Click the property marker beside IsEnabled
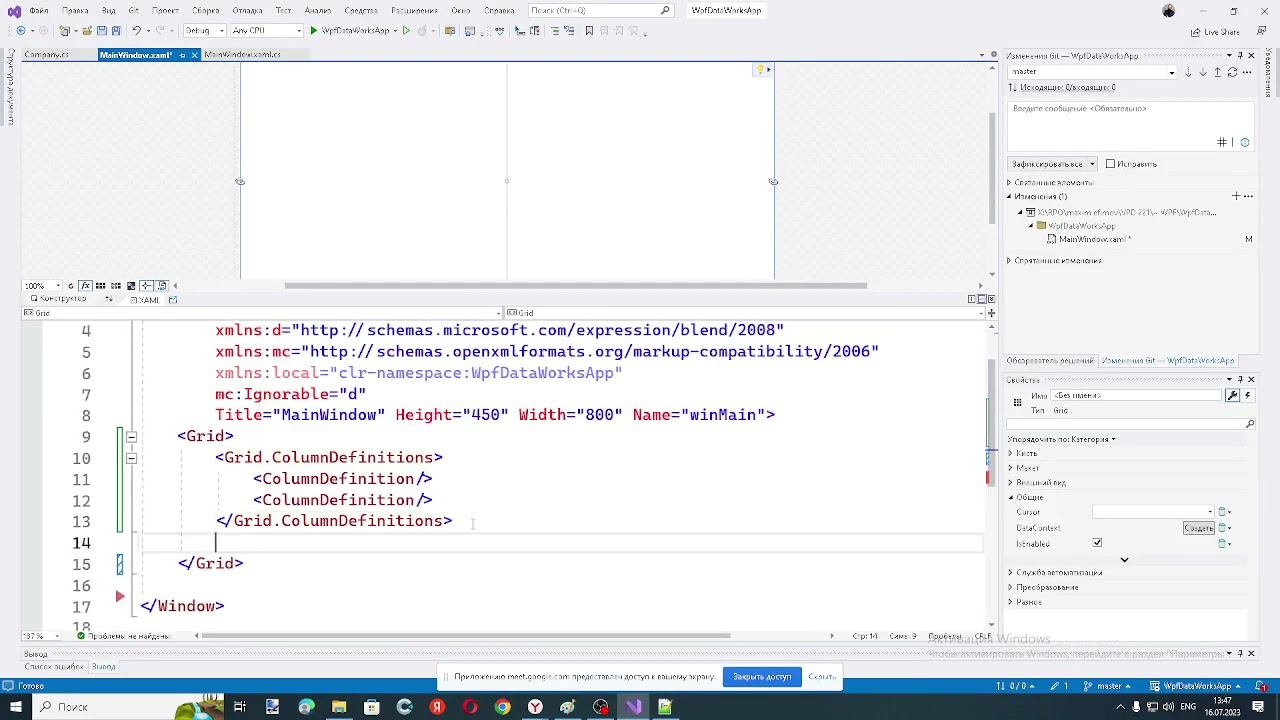Image resolution: width=1280 pixels, height=720 pixels. coord(1222,544)
